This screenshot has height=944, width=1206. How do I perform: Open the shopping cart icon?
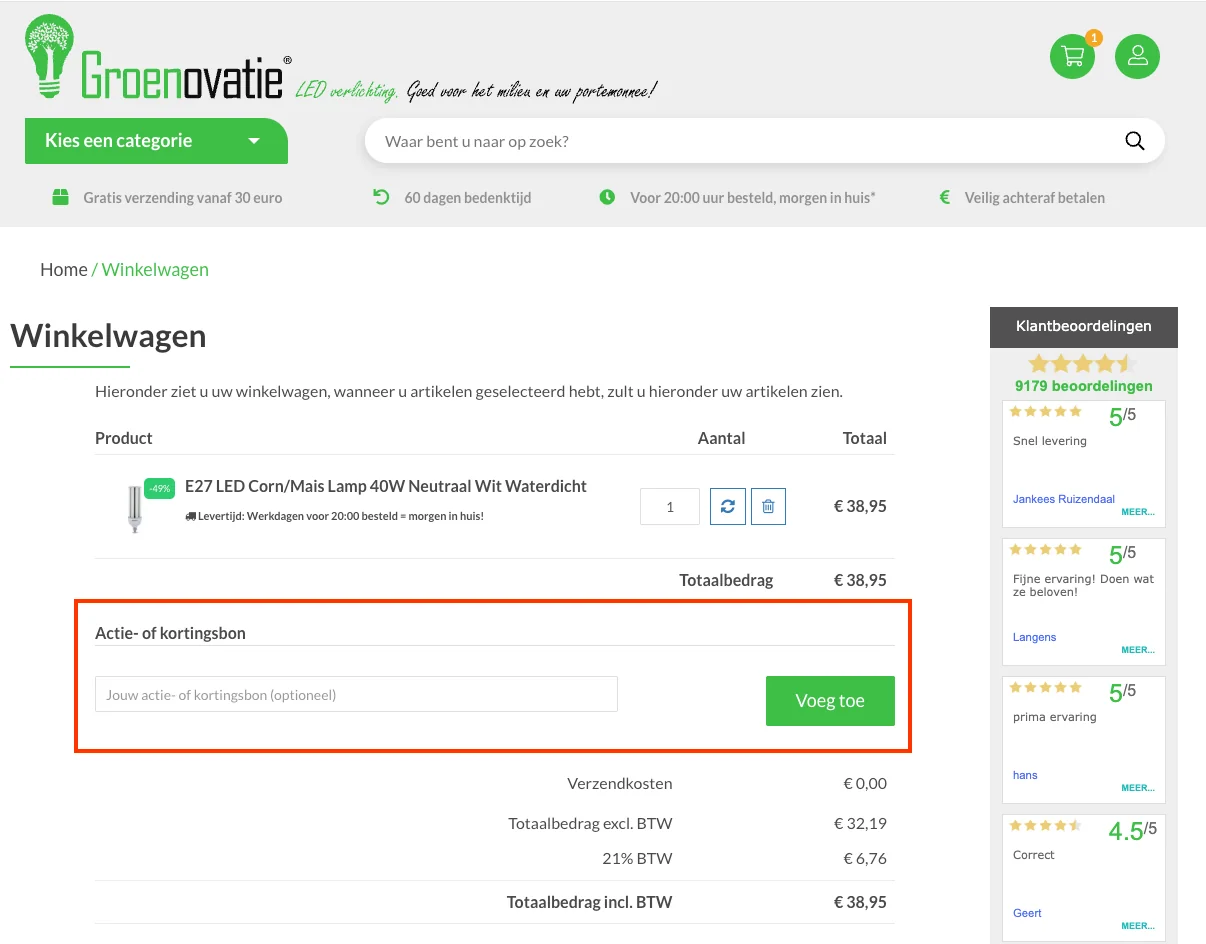(x=1072, y=56)
